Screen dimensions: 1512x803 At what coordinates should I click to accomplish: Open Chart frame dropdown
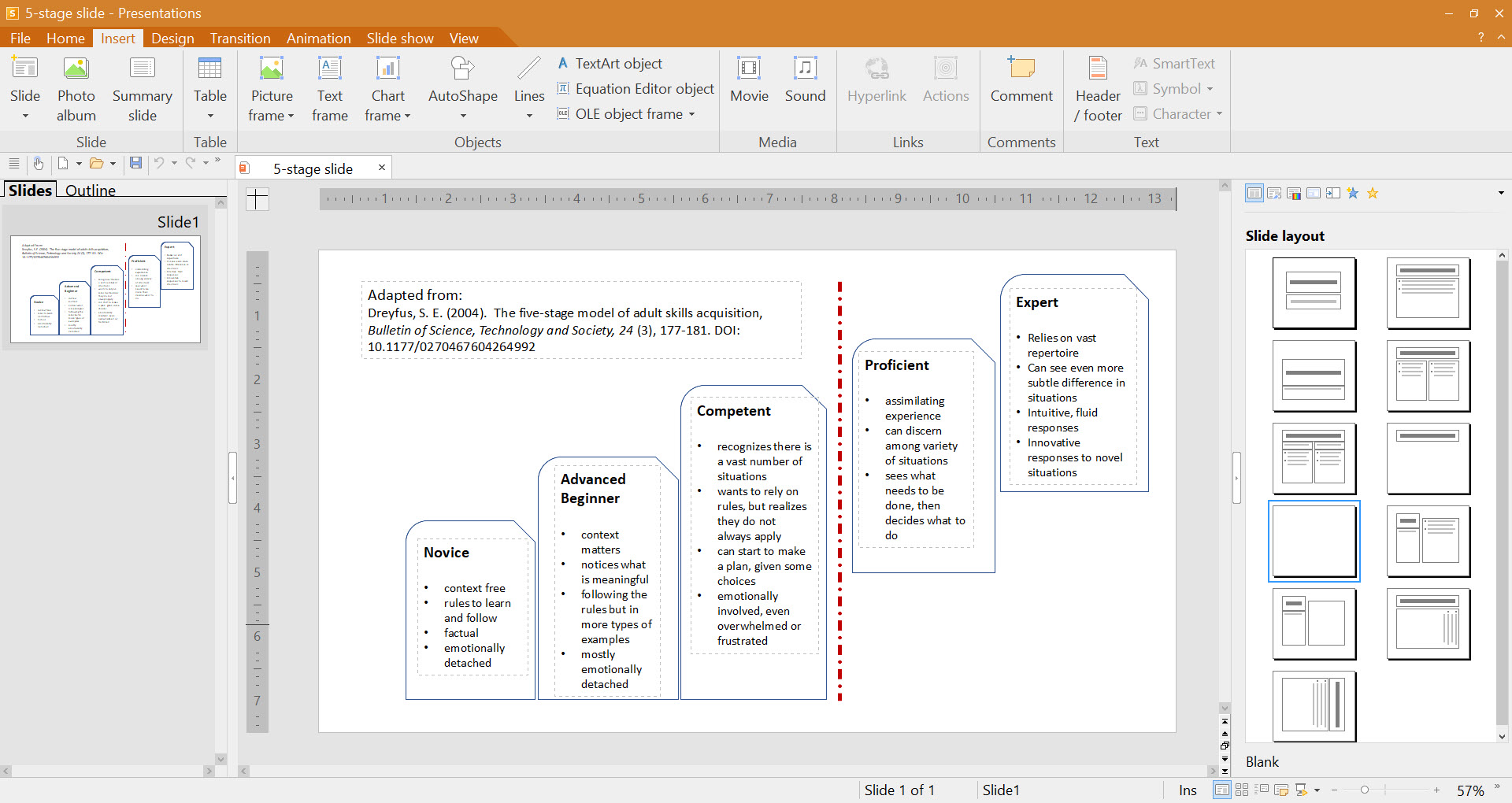407,116
